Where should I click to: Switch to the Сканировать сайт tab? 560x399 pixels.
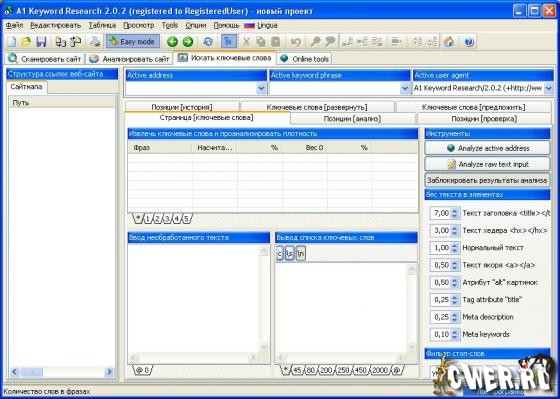point(44,59)
